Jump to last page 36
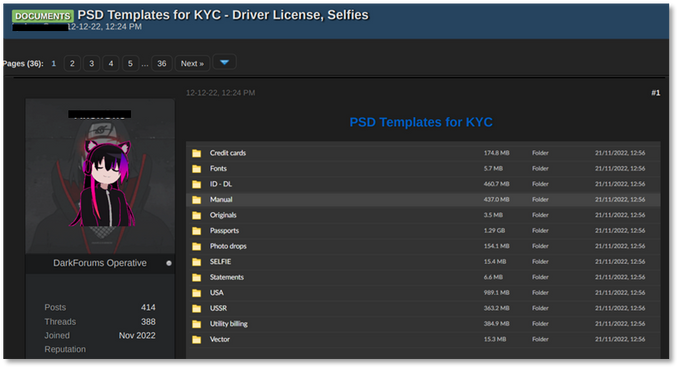Viewport: 680px width, 370px height. [162, 64]
